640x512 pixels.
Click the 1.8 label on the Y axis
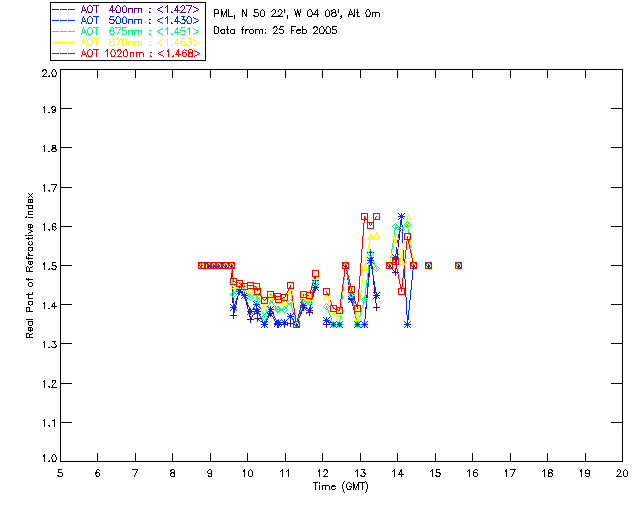(x=49, y=148)
